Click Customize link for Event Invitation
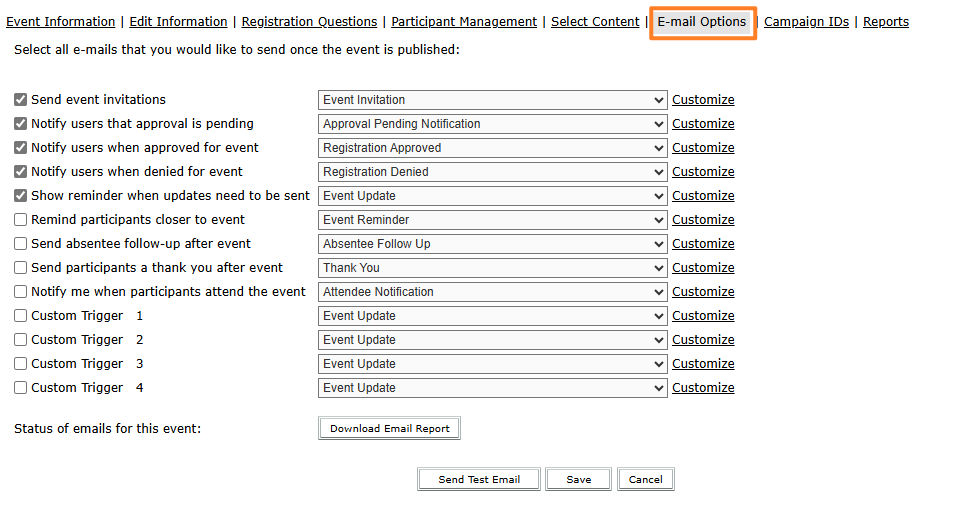The width and height of the screenshot is (954, 520). (703, 100)
